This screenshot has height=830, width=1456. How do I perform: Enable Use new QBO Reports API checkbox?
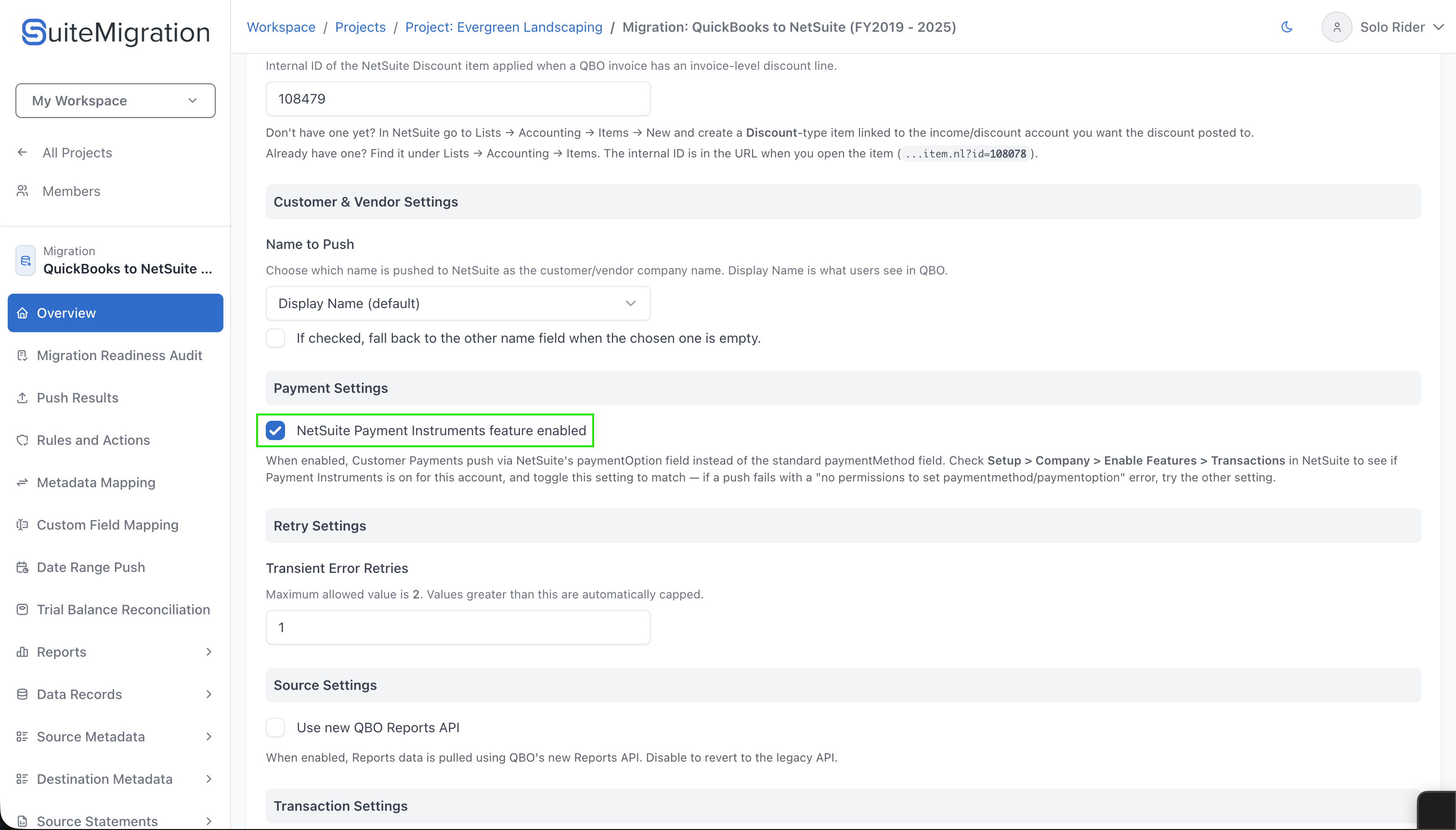(275, 727)
